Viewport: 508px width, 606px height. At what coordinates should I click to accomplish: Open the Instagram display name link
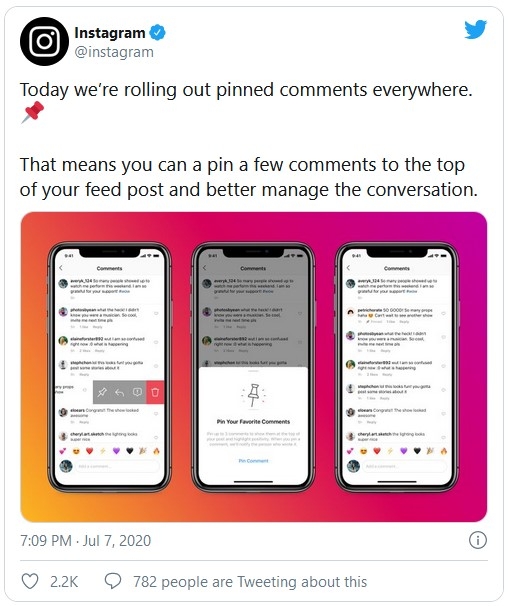(x=109, y=33)
